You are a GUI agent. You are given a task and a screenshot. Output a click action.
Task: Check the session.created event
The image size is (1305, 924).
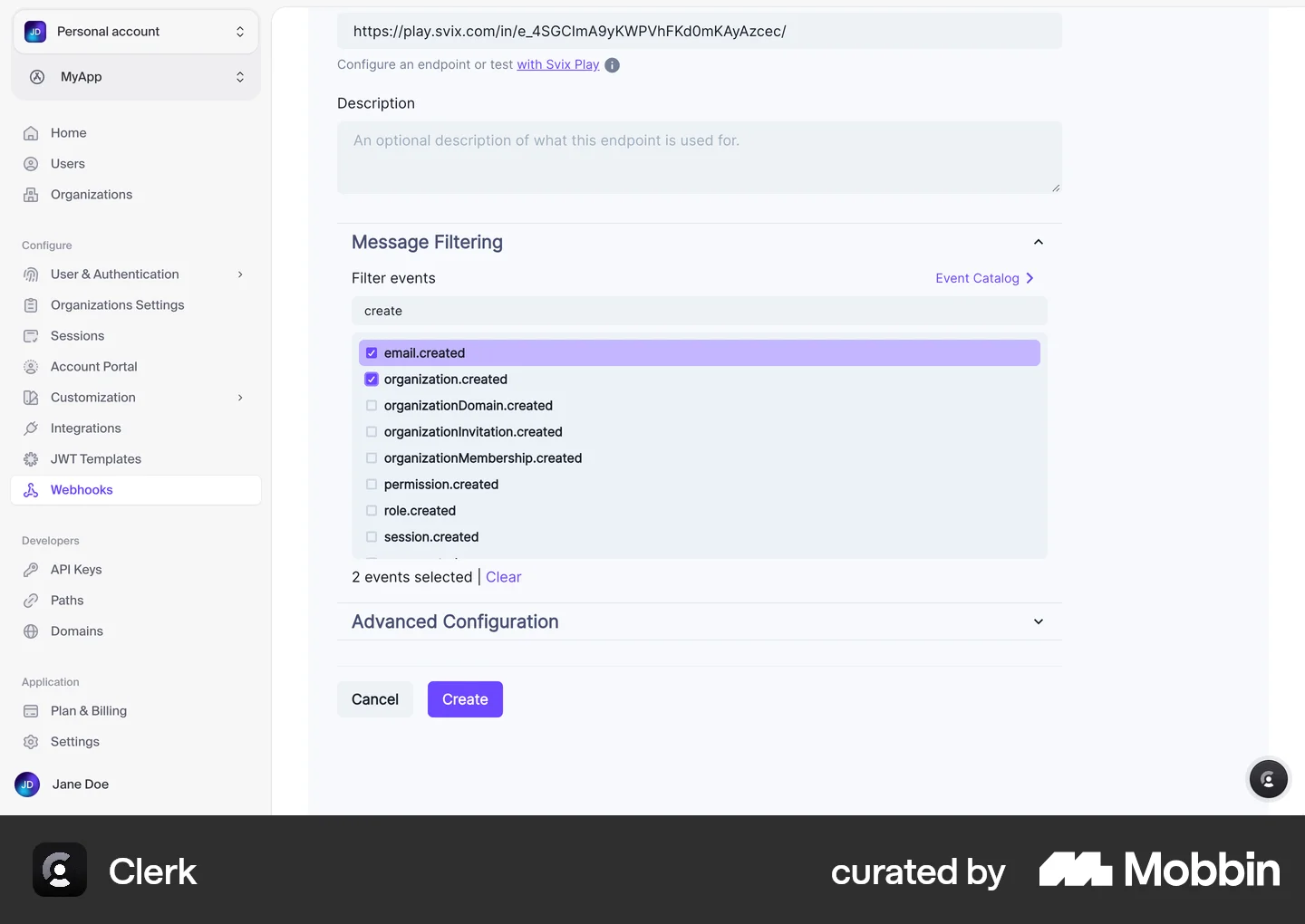(372, 537)
